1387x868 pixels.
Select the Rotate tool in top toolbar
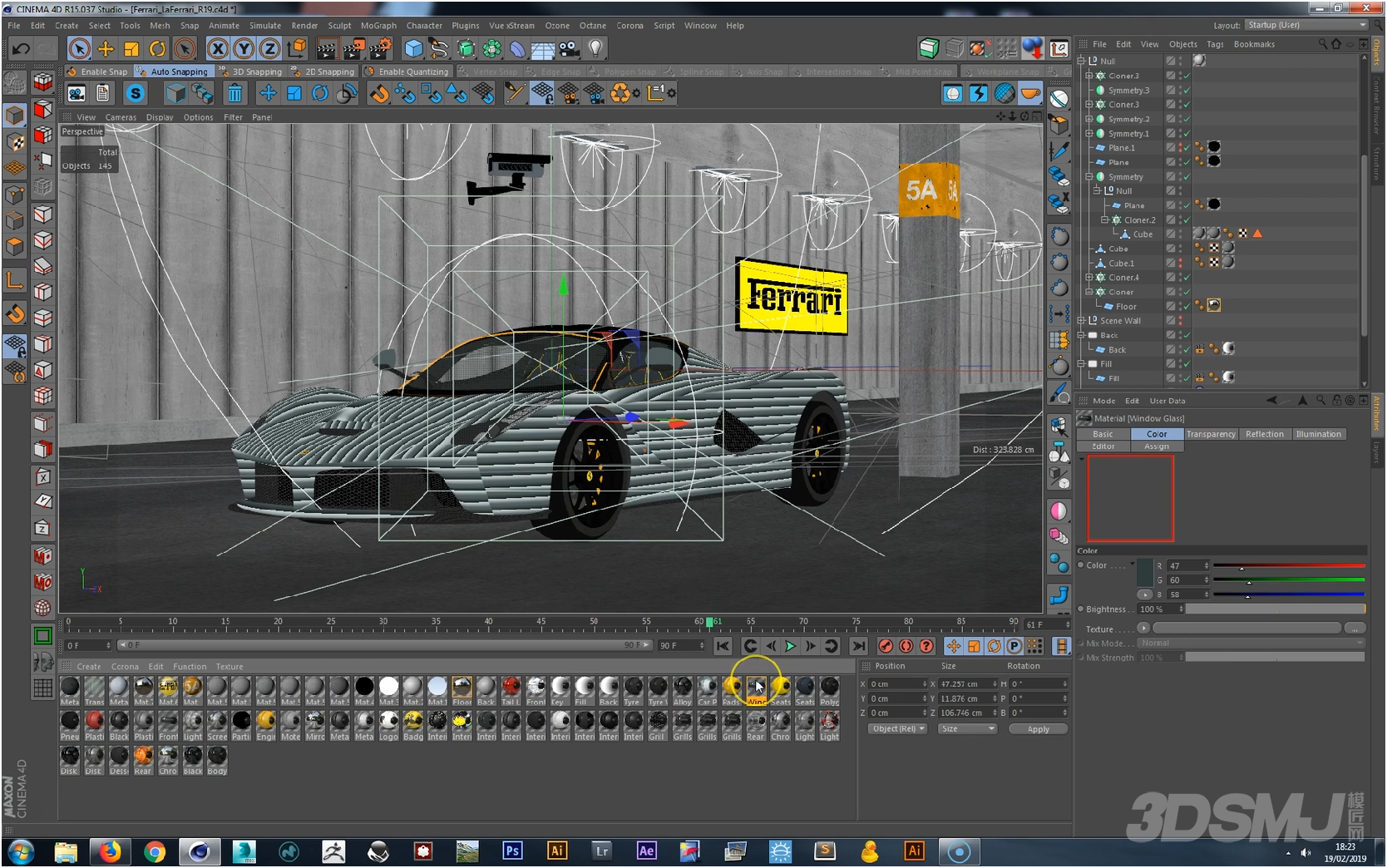tap(157, 49)
